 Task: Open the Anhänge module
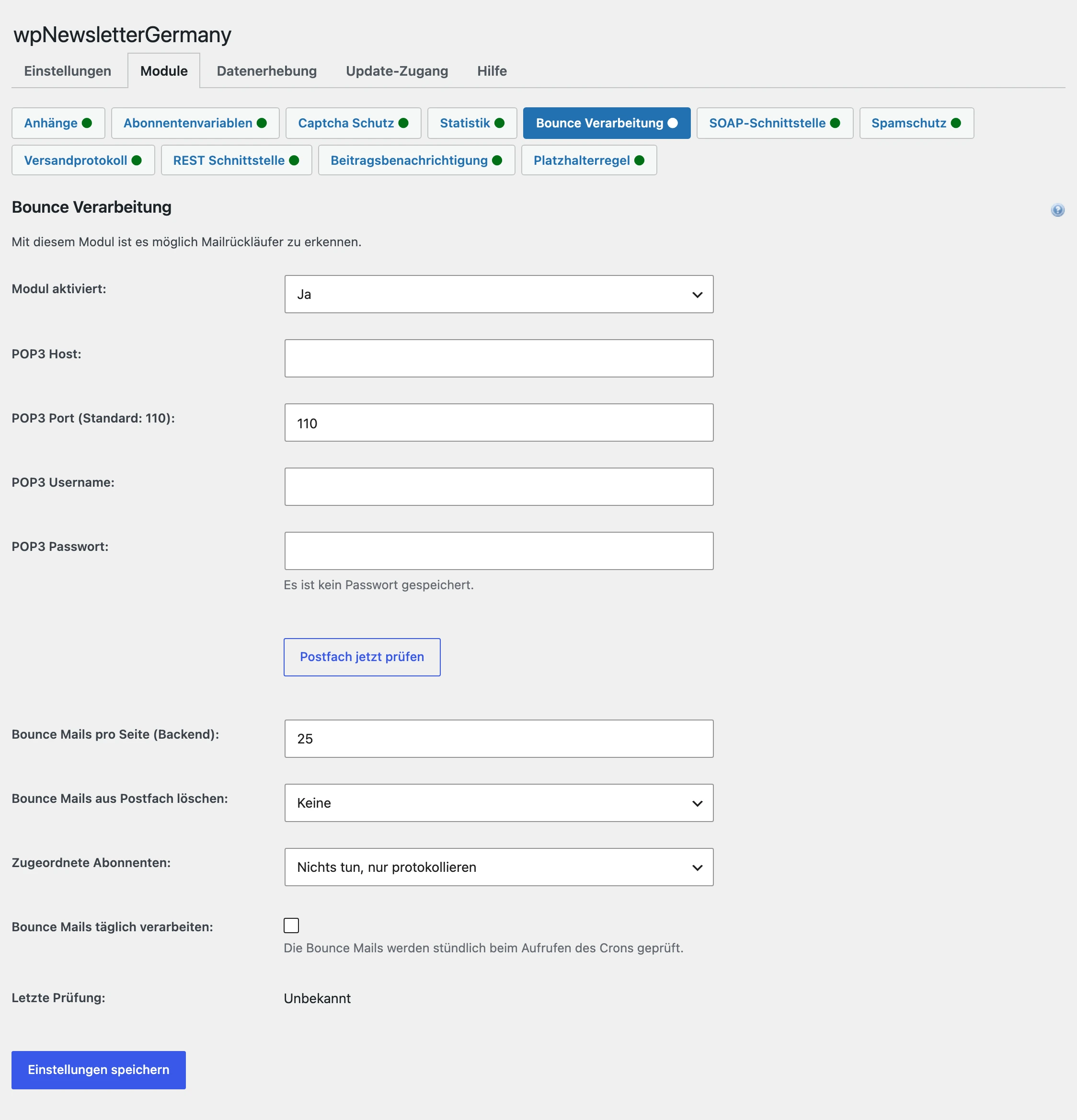click(x=58, y=123)
